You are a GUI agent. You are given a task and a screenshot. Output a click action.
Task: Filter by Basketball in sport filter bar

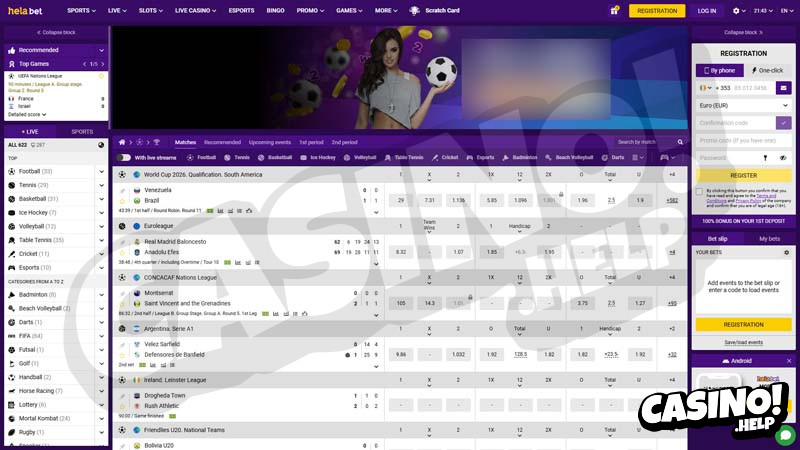click(x=275, y=158)
